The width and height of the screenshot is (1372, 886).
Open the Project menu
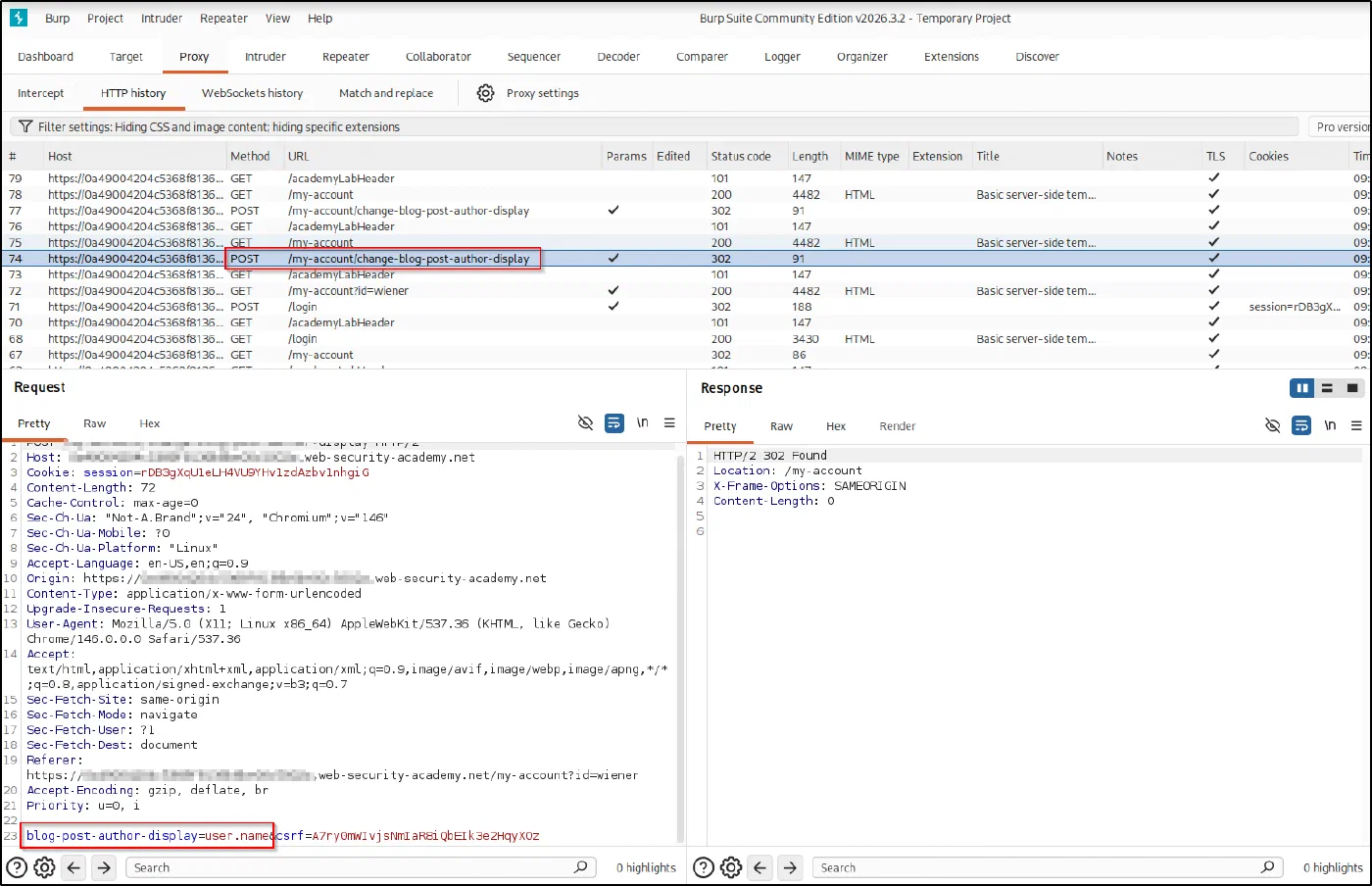click(105, 18)
